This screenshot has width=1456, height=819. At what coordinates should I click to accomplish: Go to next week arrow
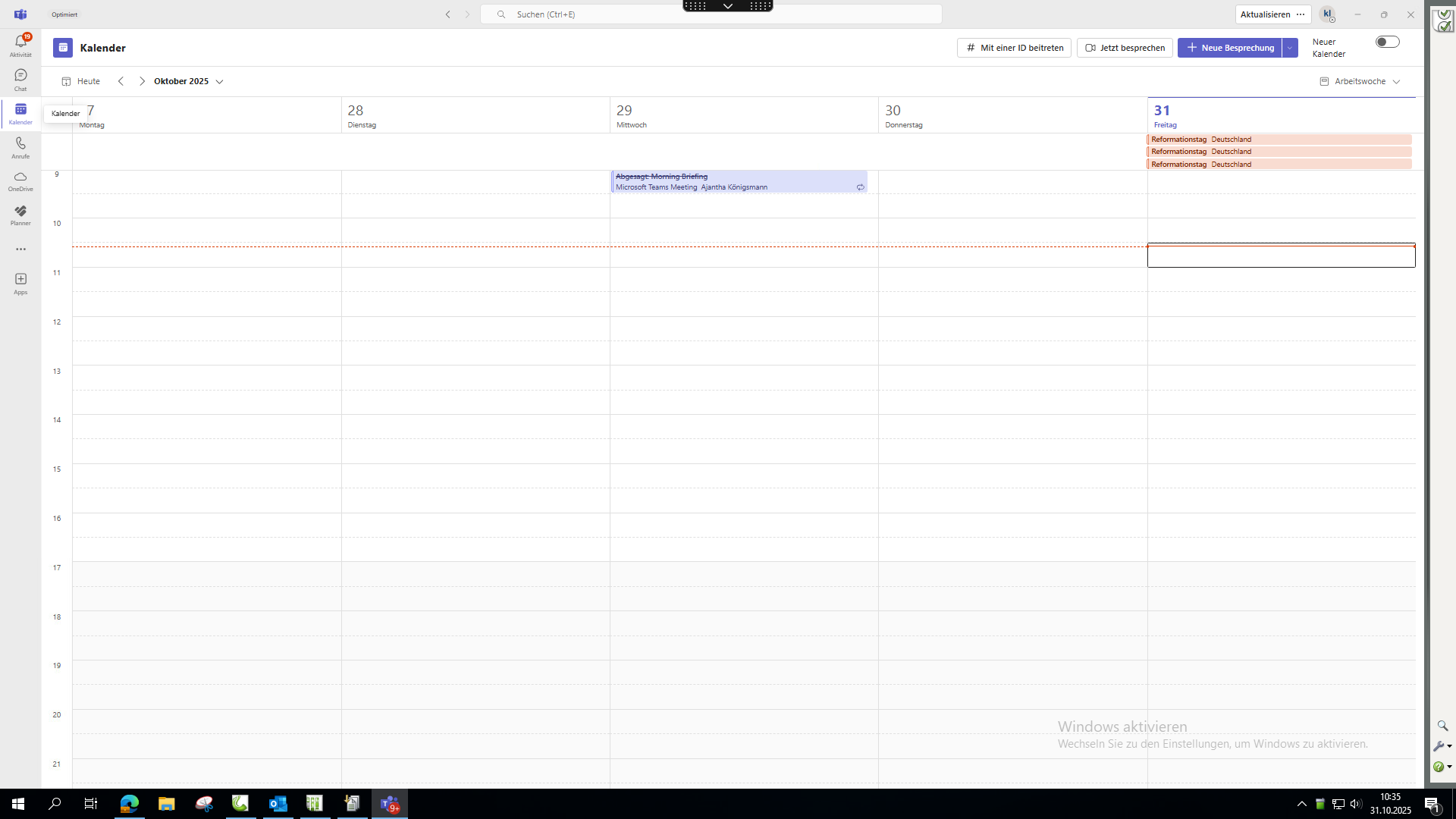click(x=142, y=81)
